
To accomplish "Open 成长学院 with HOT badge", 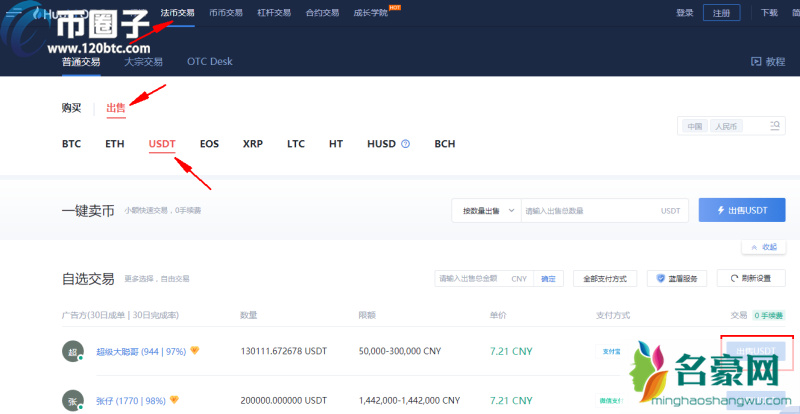I will click(x=377, y=12).
